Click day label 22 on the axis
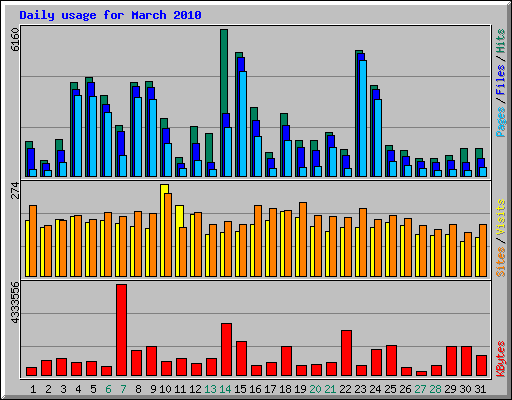The height and width of the screenshot is (400, 512). click(345, 389)
